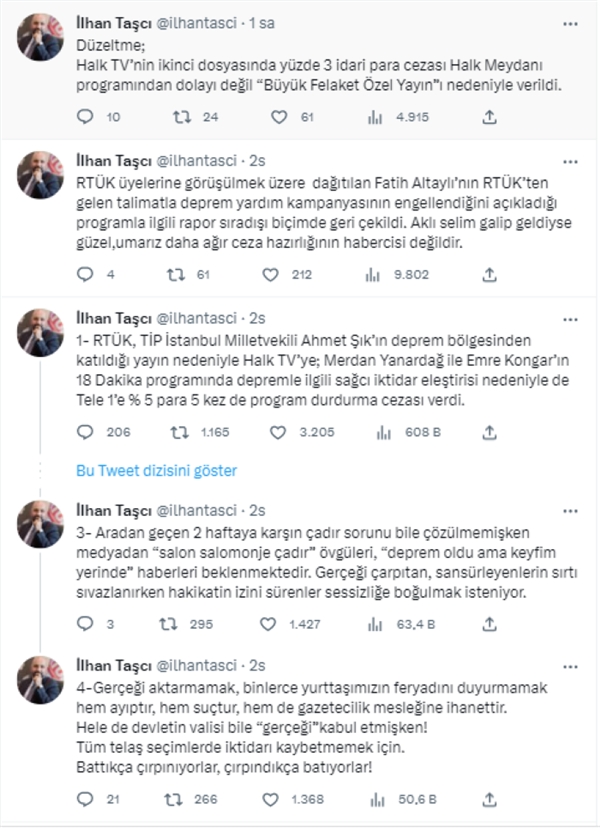Retweet the tweet with 61 retweets
Image resolution: width=600 pixels, height=831 pixels.
pos(181,275)
